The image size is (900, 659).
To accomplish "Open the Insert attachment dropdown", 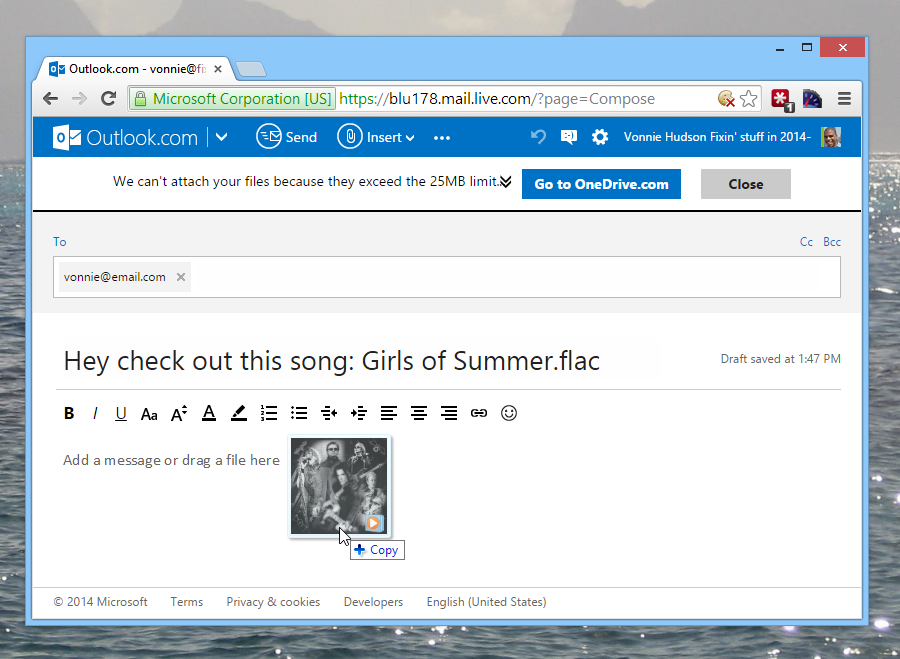I will tap(376, 137).
